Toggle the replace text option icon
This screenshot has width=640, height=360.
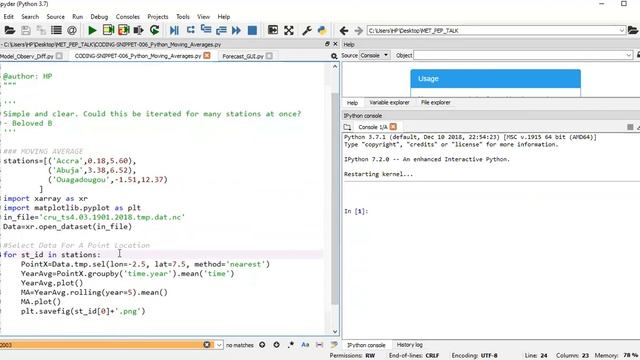pos(334,345)
